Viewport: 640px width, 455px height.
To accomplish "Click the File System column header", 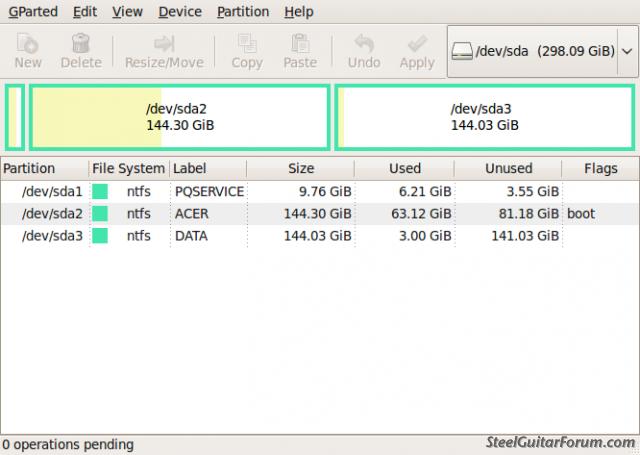I will point(128,168).
